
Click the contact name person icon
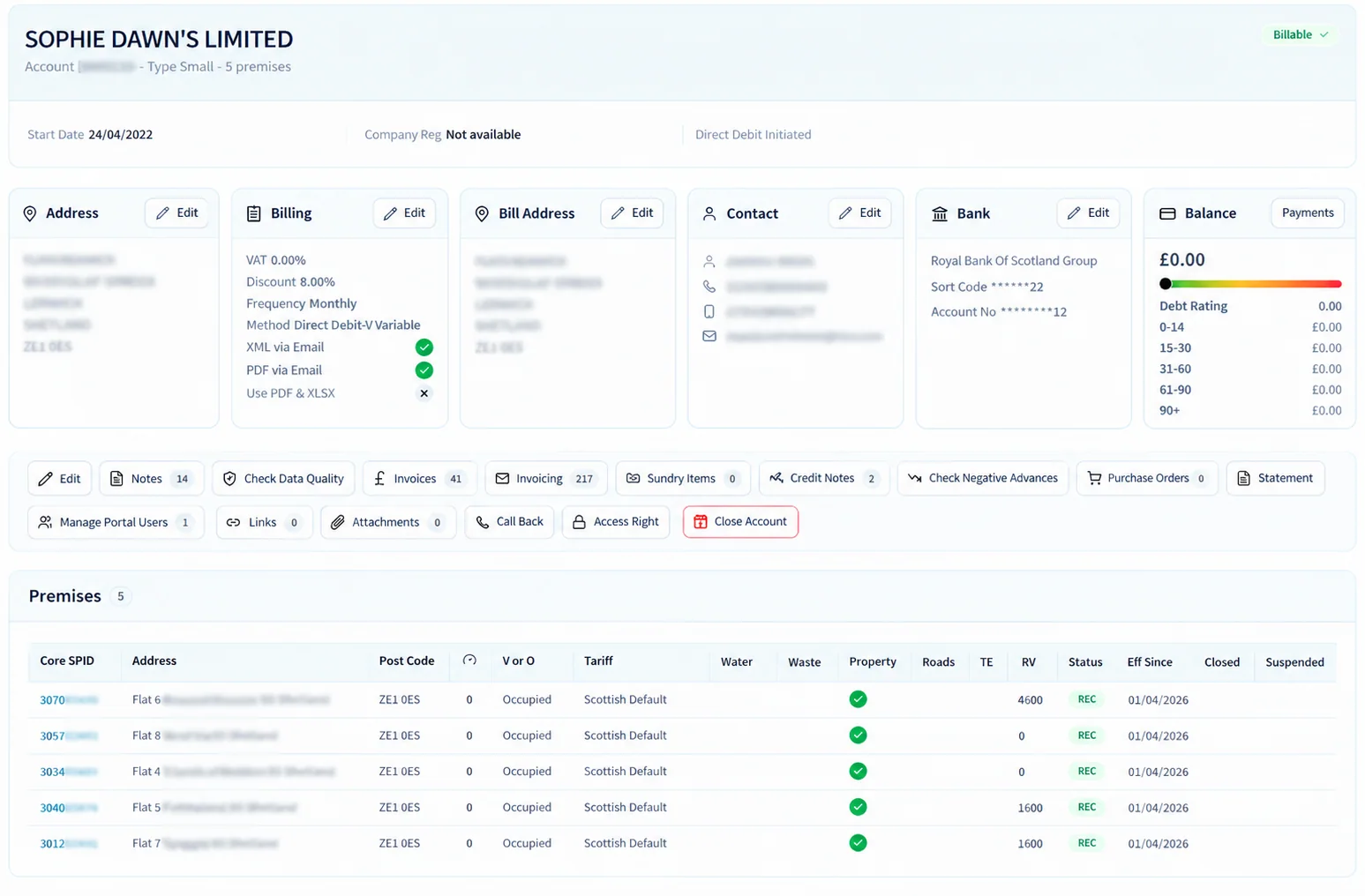pos(709,262)
